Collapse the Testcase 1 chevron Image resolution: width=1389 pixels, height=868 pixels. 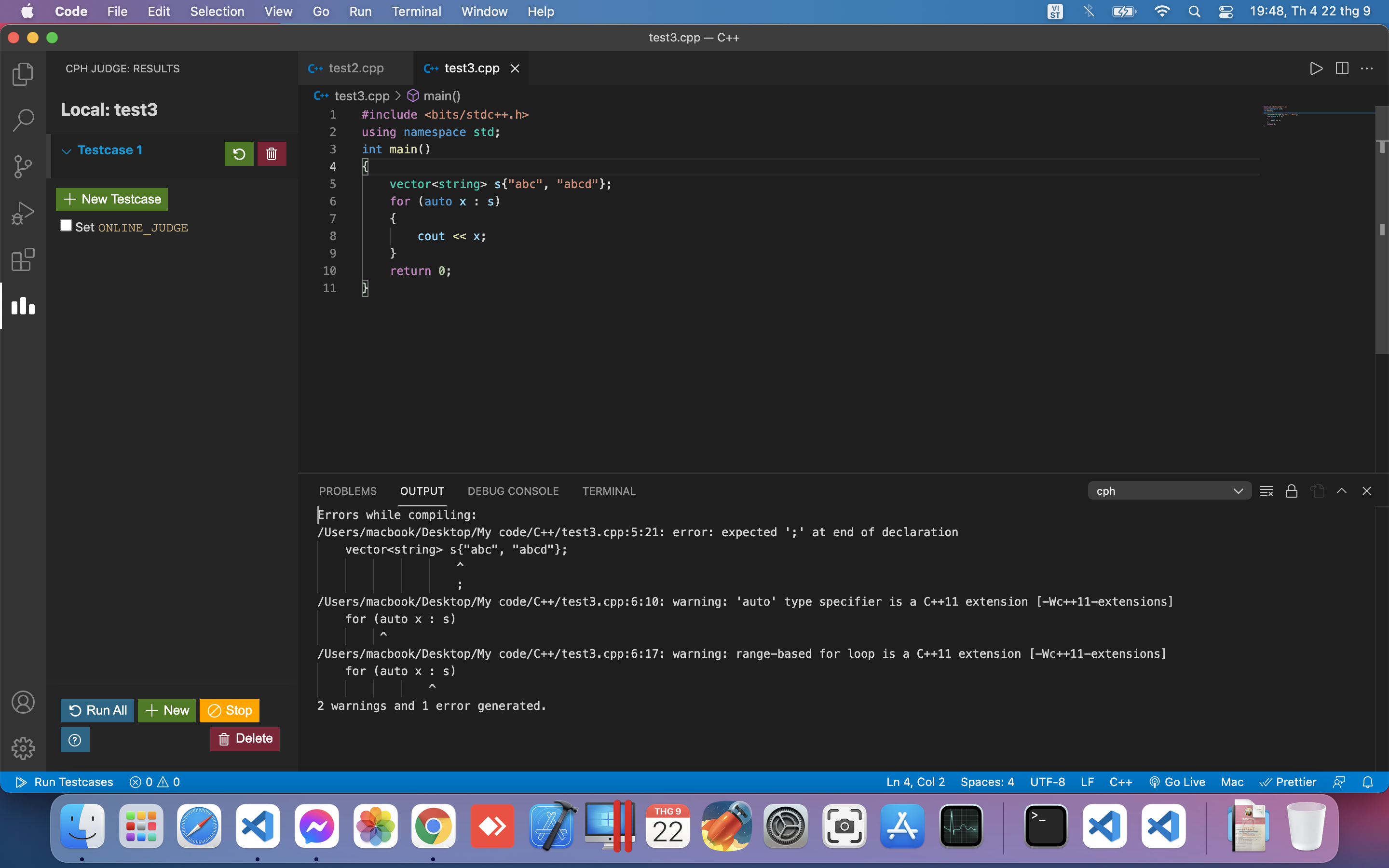[x=67, y=151]
